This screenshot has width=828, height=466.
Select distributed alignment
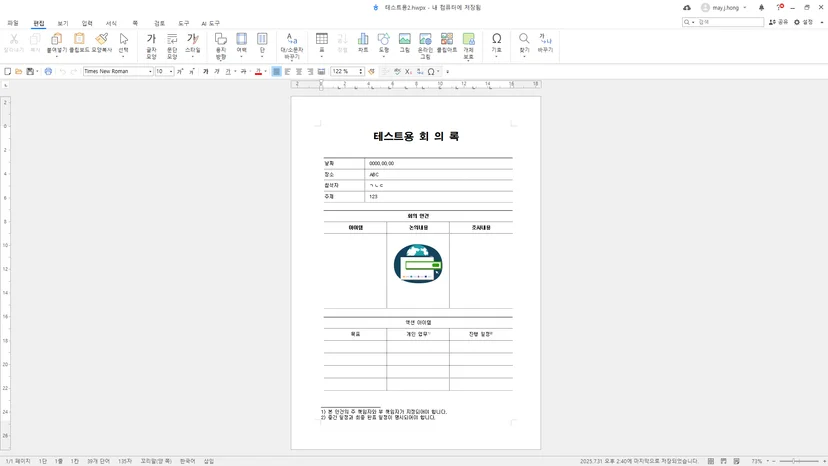321,71
